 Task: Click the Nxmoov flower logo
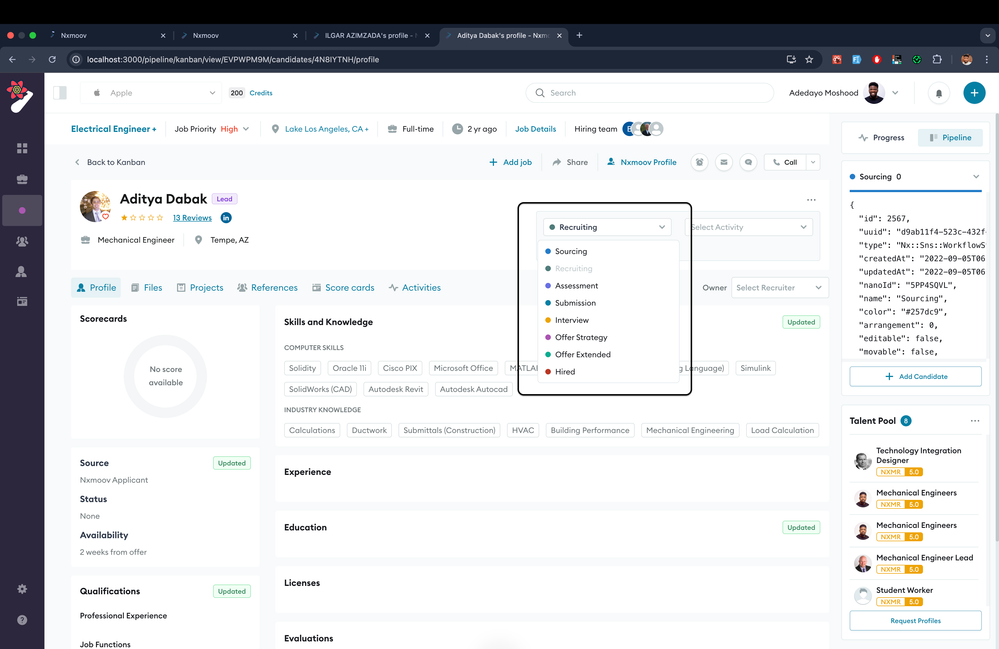20,96
